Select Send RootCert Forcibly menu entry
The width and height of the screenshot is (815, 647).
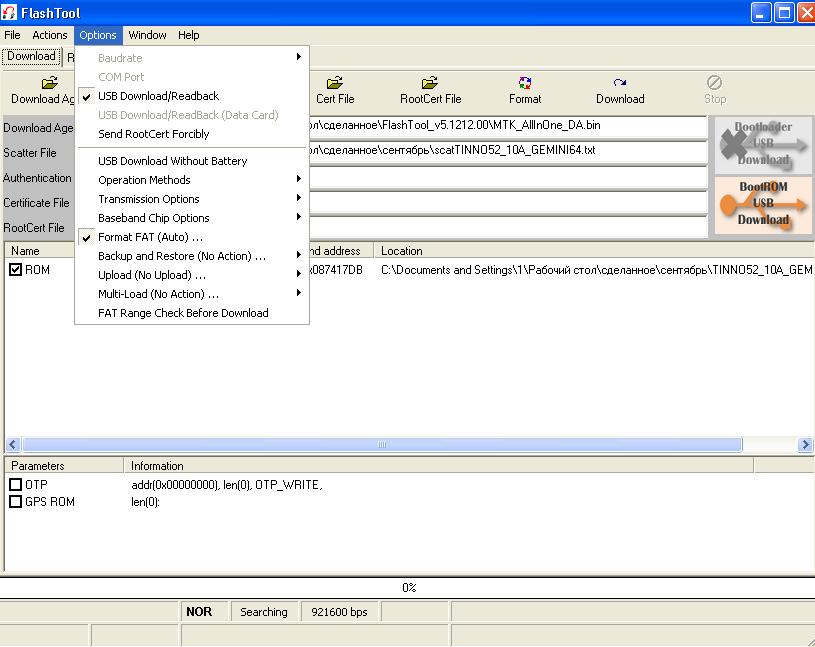click(x=192, y=134)
